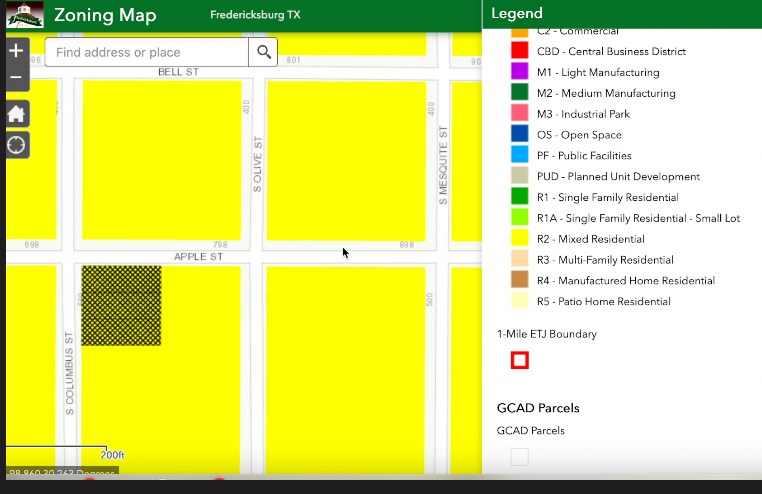Click the zoom out minus button
762x494 pixels.
16,78
